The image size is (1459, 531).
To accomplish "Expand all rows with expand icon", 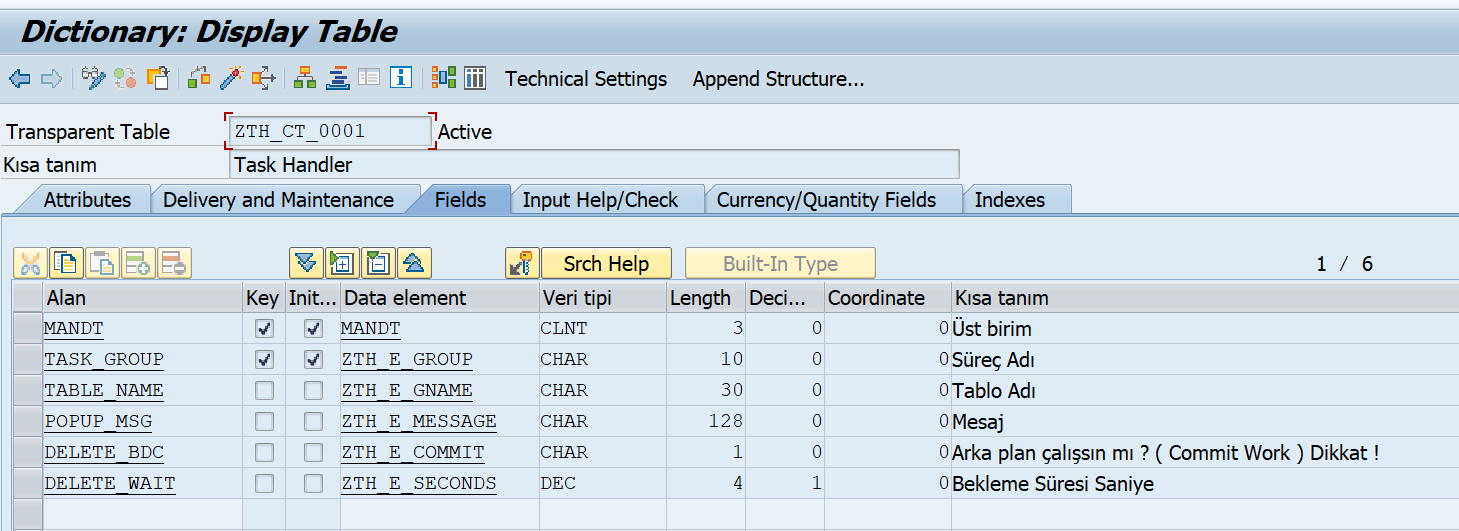I will click(342, 263).
